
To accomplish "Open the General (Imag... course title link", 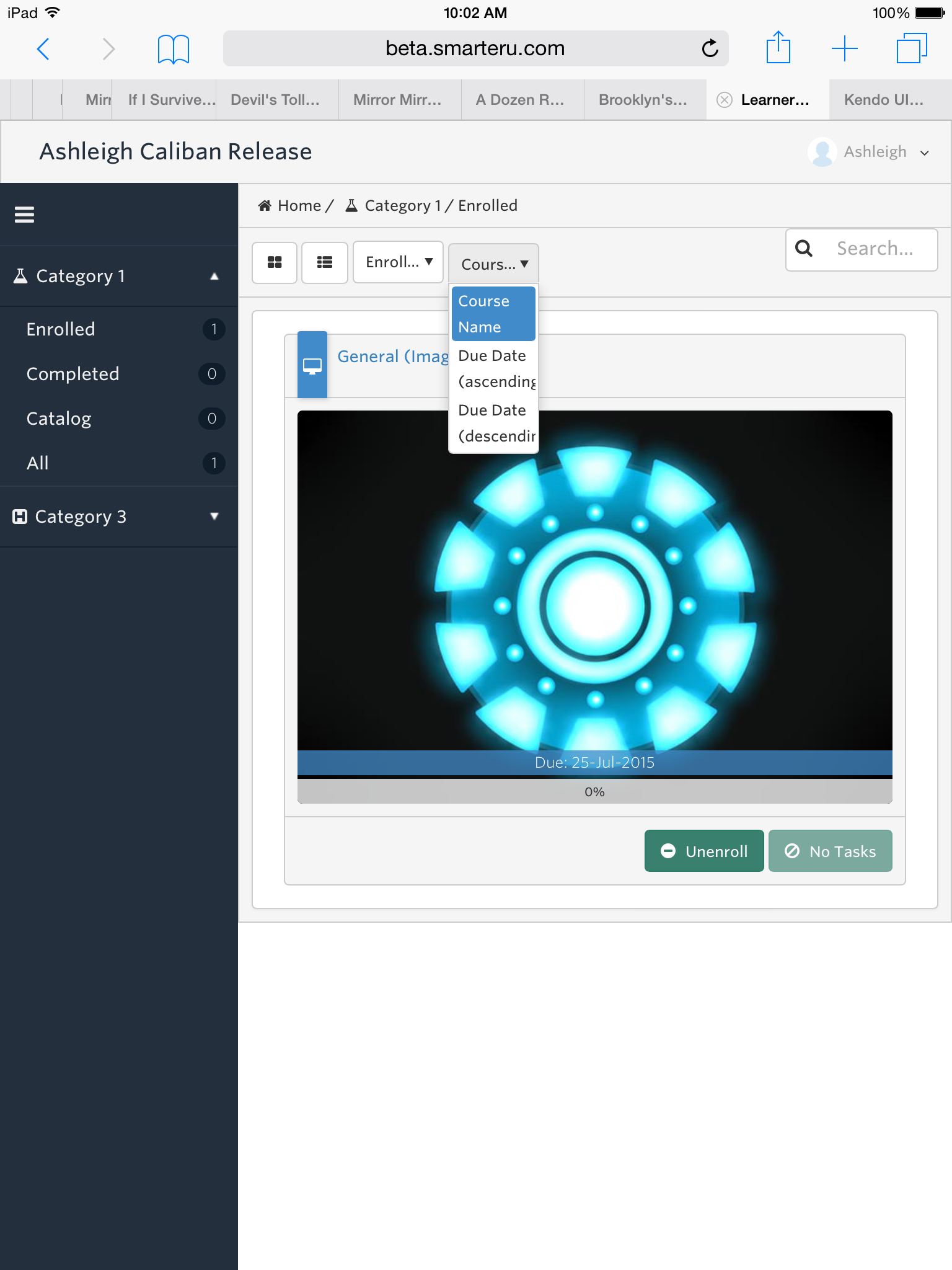I will coord(393,357).
